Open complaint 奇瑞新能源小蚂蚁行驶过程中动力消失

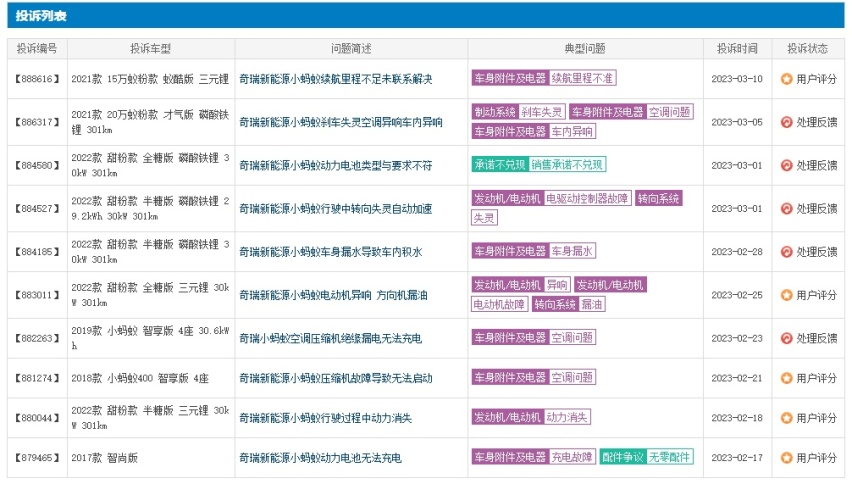[325, 418]
